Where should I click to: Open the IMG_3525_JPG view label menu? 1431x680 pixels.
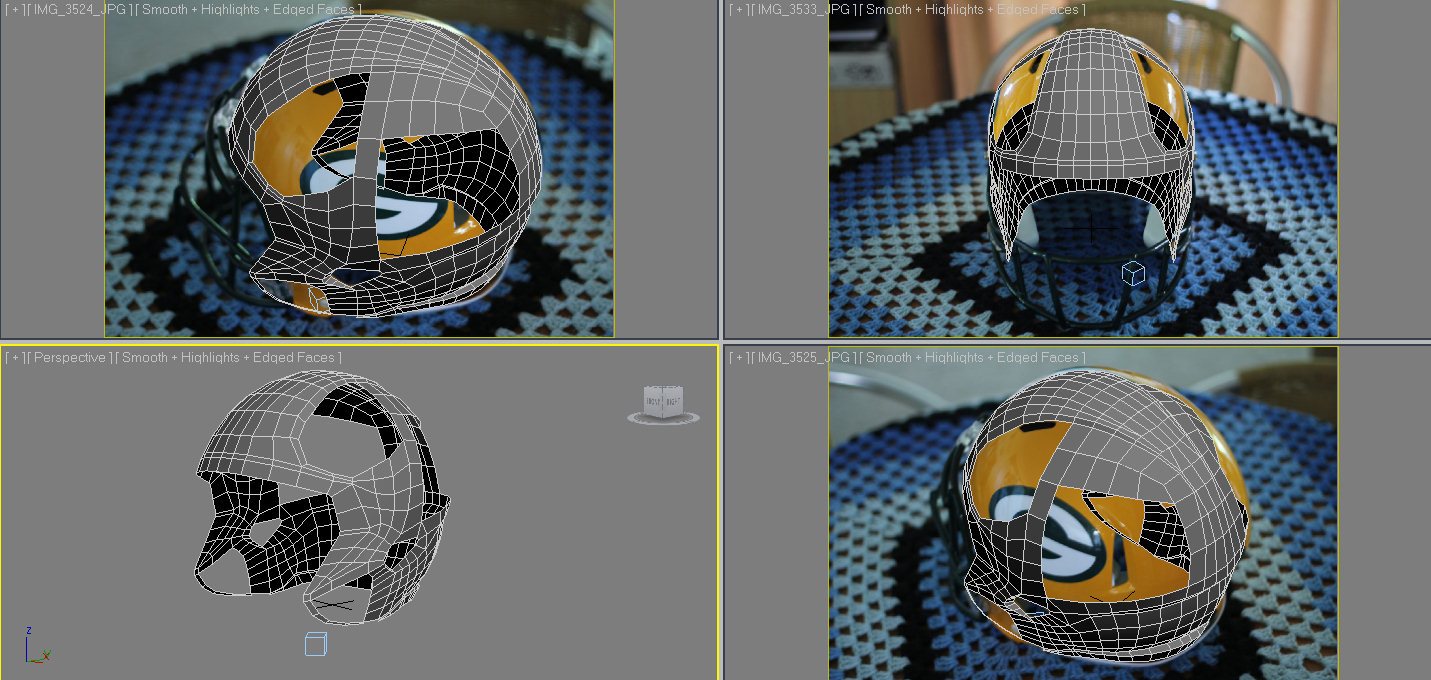click(x=805, y=357)
